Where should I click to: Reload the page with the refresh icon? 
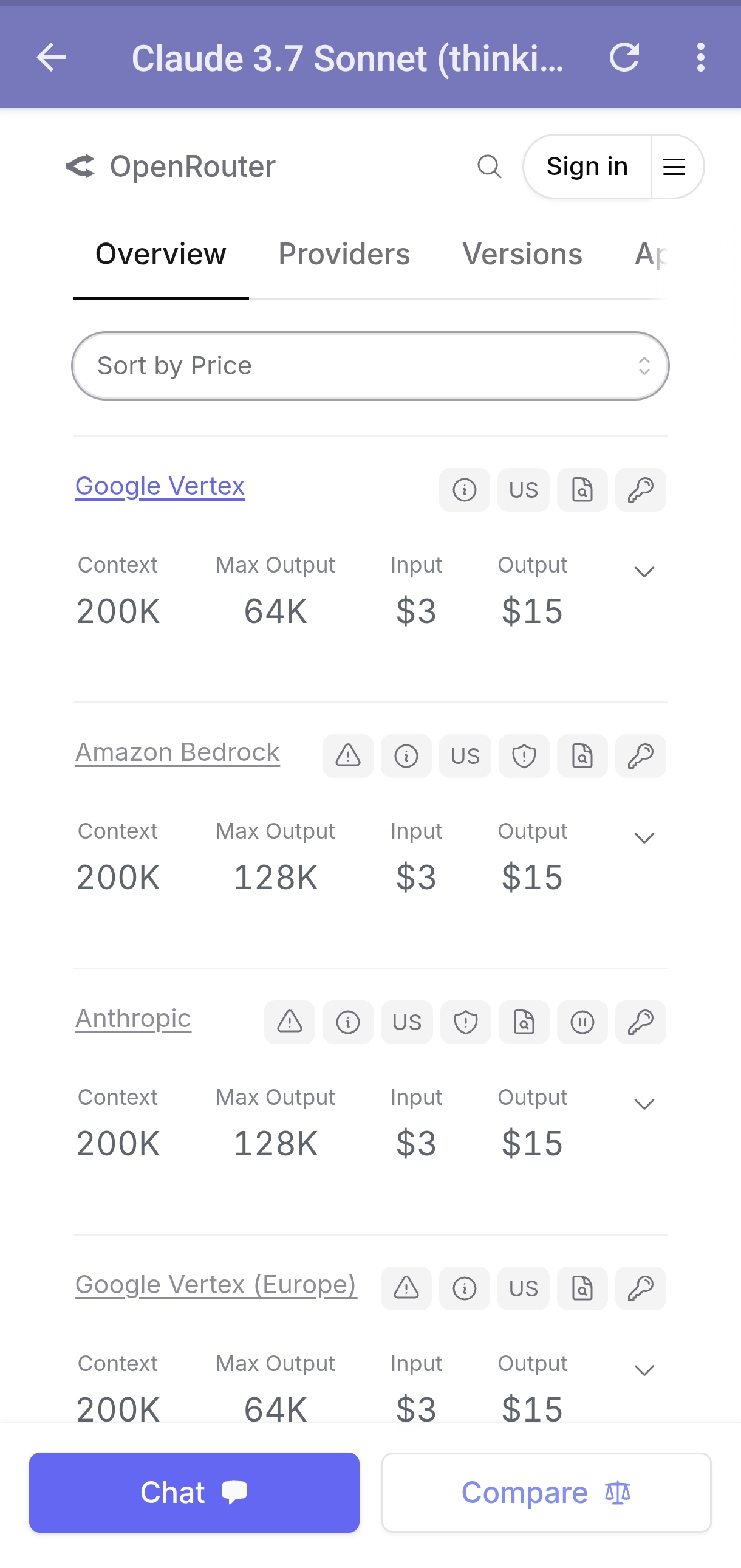(x=624, y=58)
